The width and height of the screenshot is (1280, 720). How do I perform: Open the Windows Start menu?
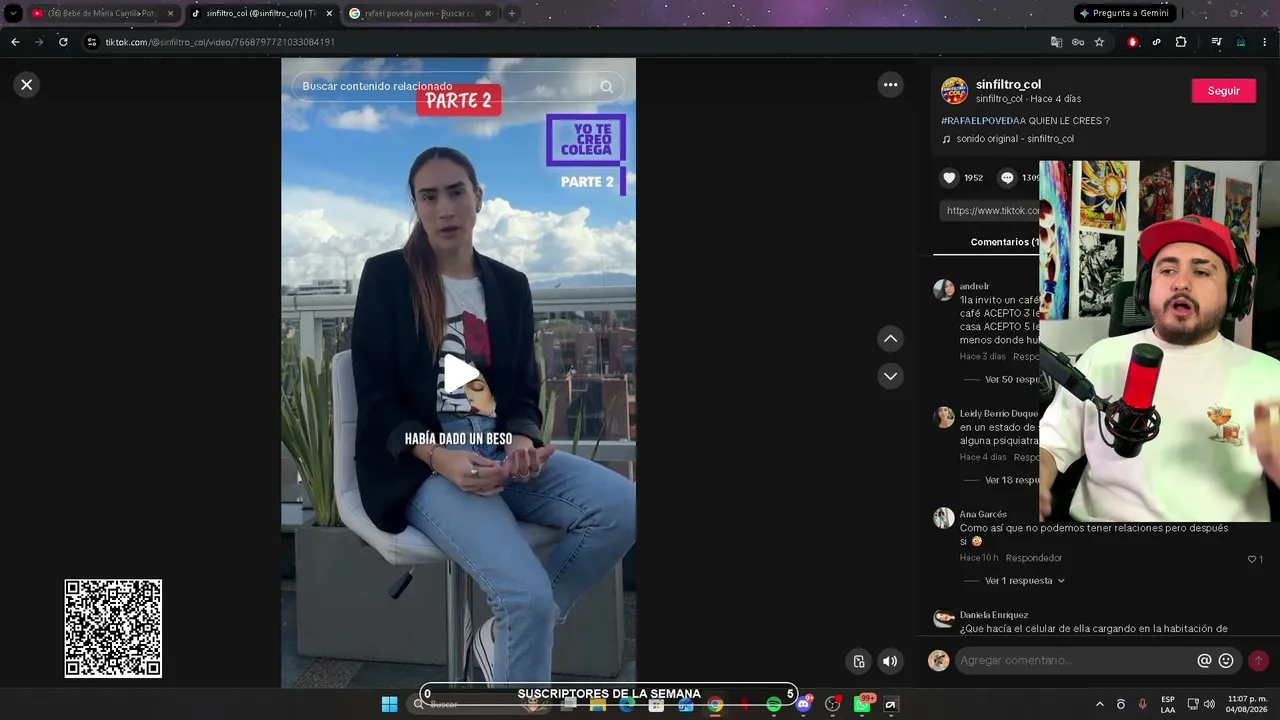[x=389, y=704]
